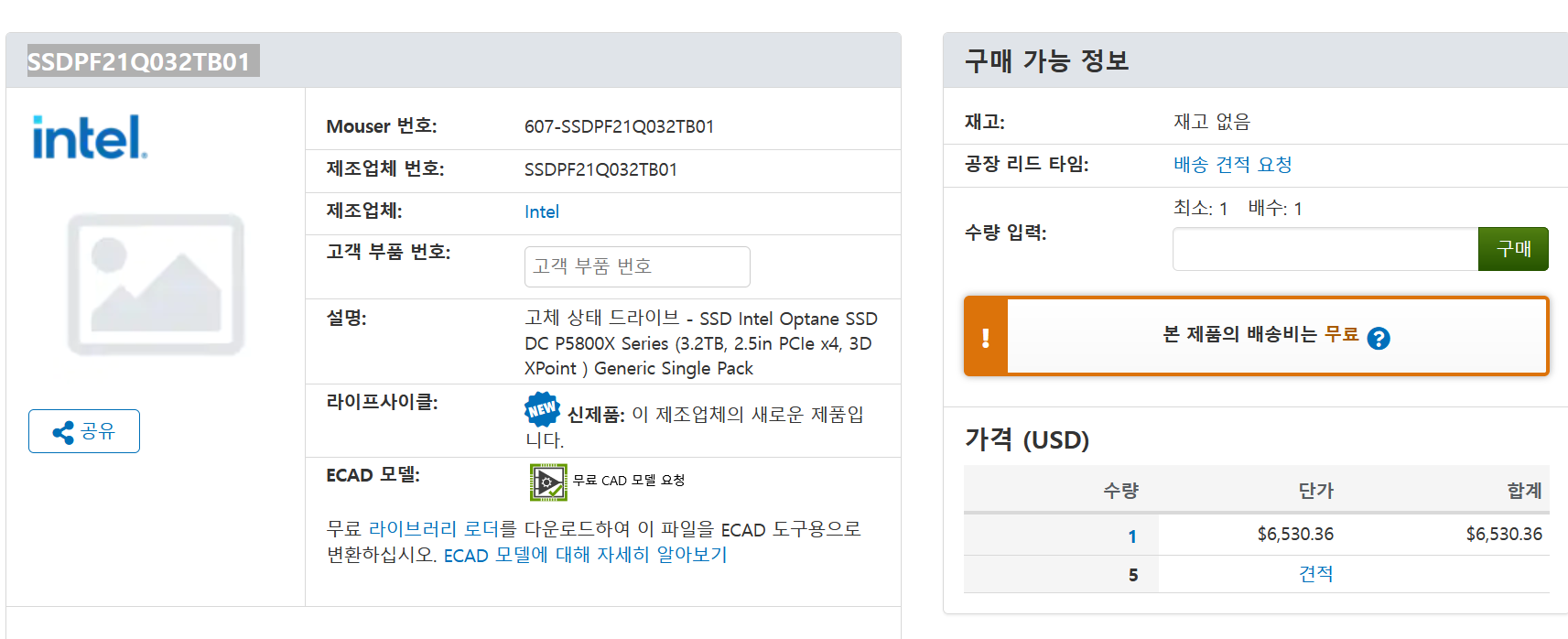Click the 가격 (USD) heading
The height and width of the screenshot is (639, 1568).
pyautogui.click(x=1027, y=439)
